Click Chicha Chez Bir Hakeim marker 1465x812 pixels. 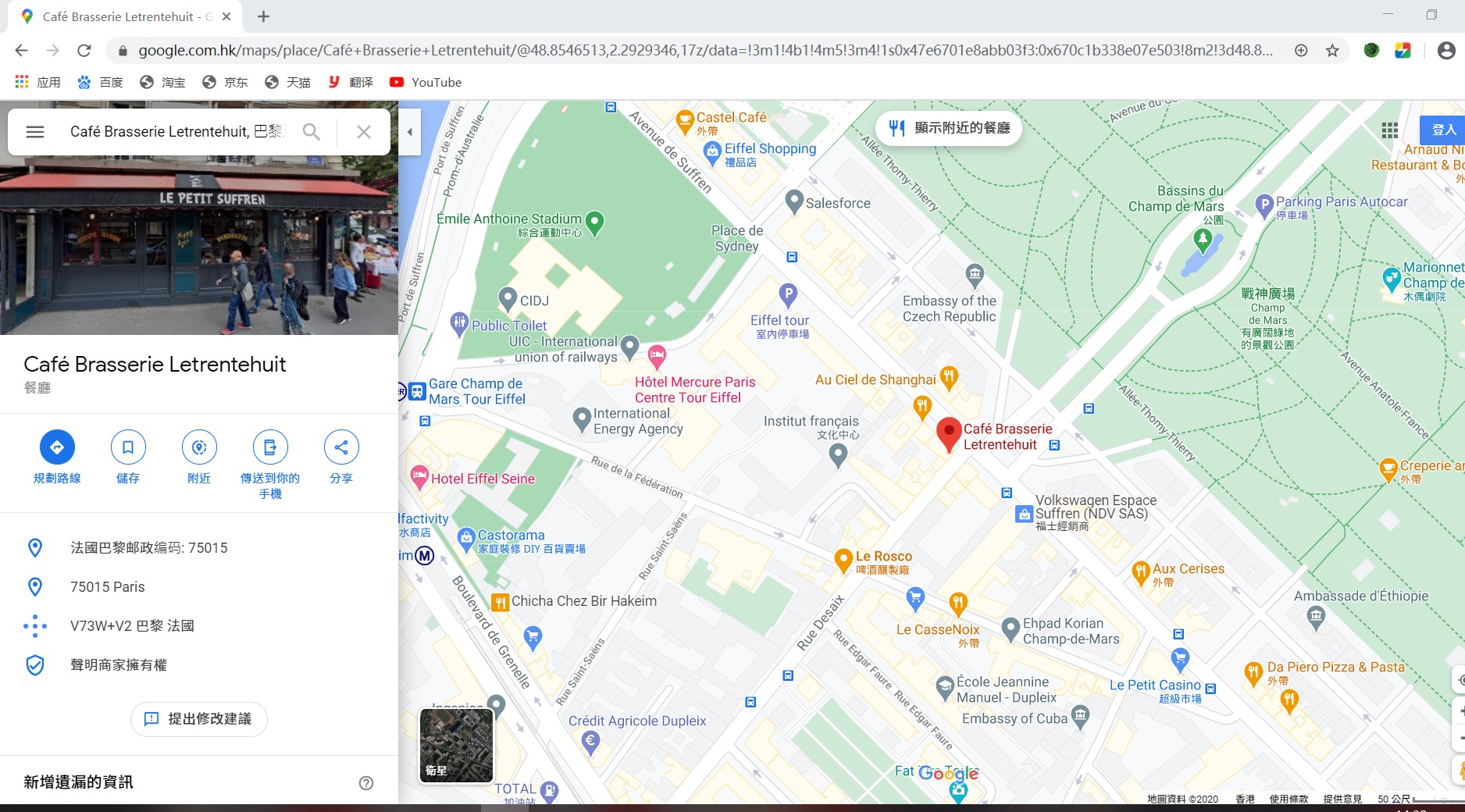(x=500, y=602)
